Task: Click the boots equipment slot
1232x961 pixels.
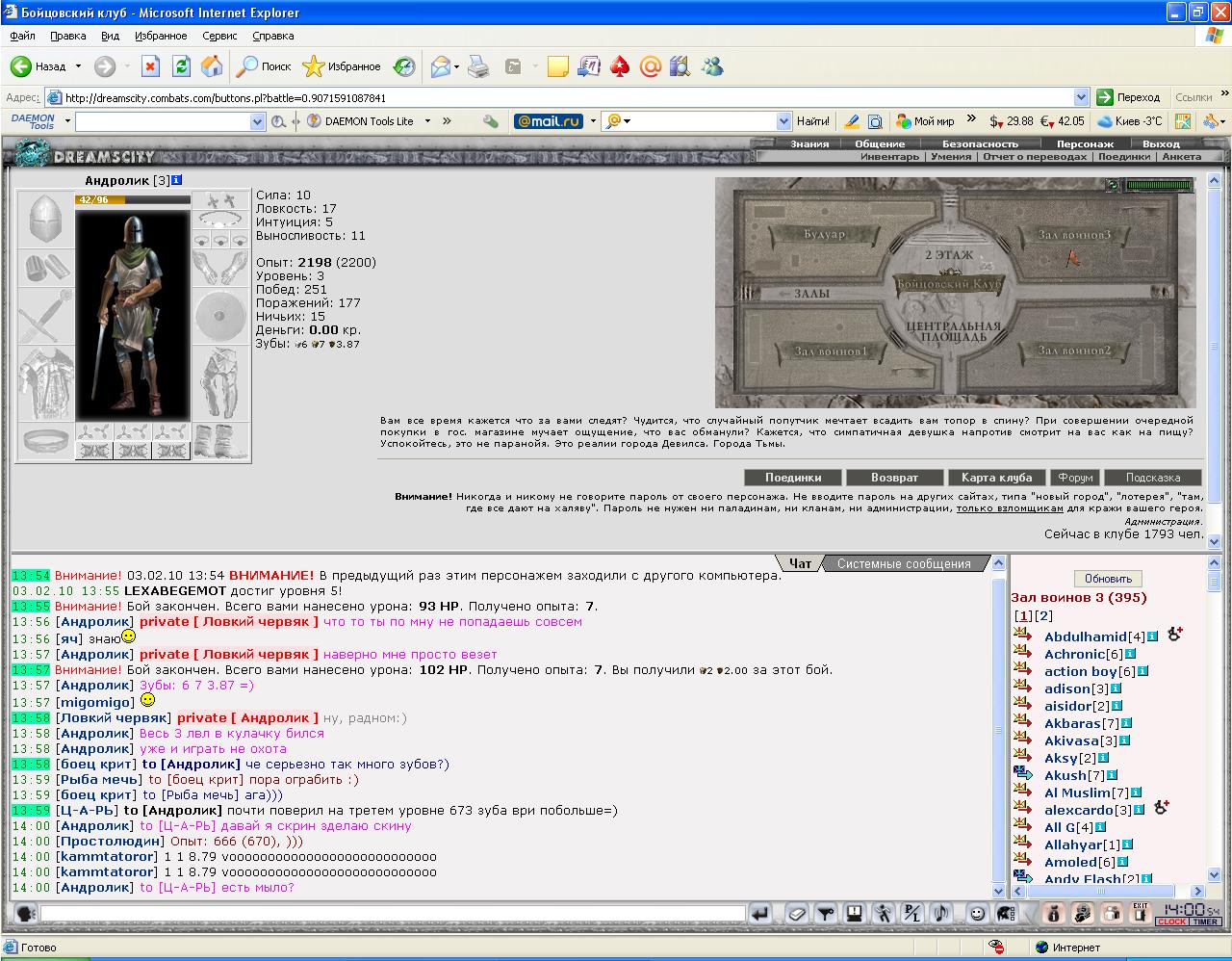Action: (x=220, y=441)
